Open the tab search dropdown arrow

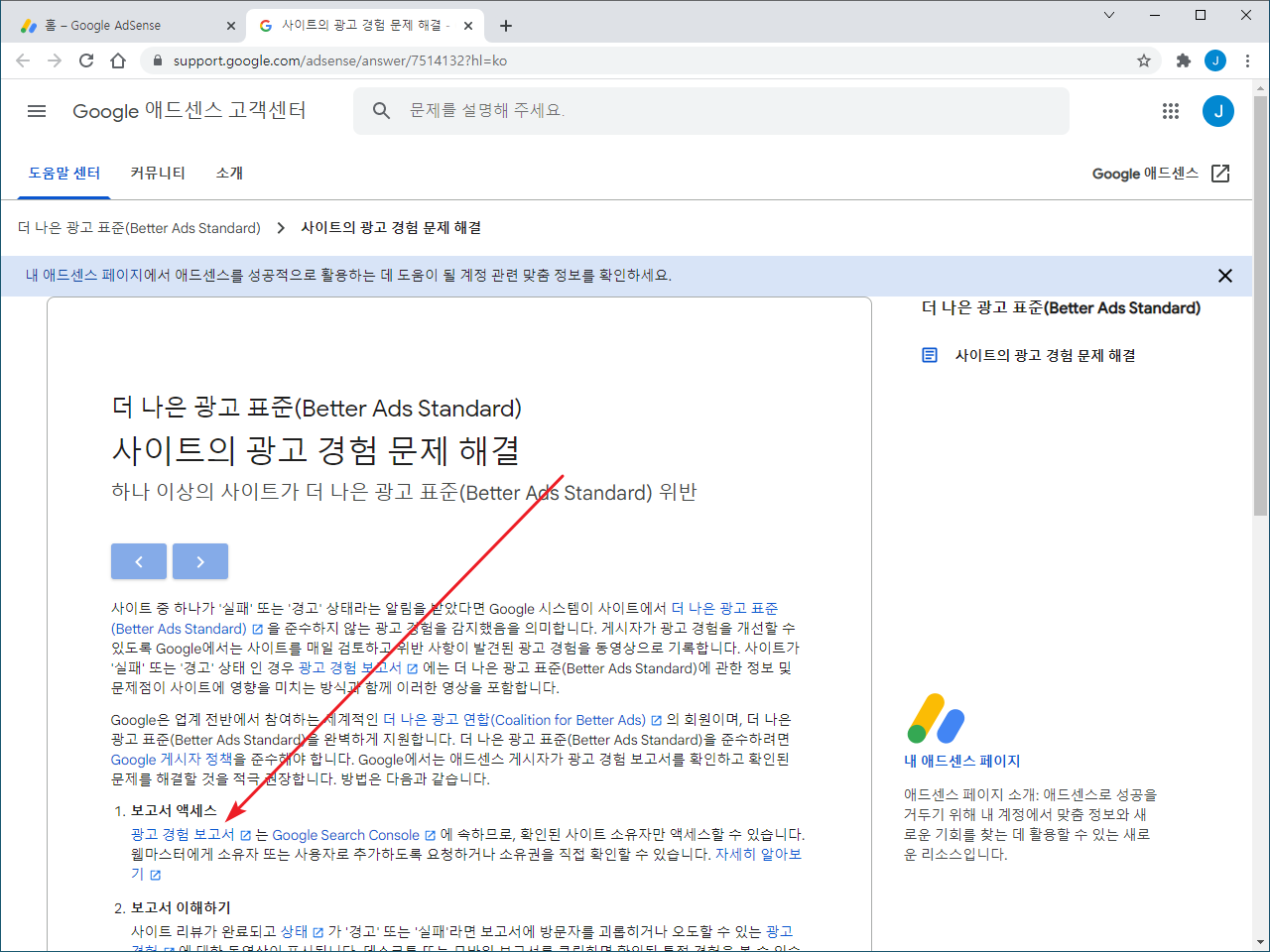pyautogui.click(x=1109, y=15)
